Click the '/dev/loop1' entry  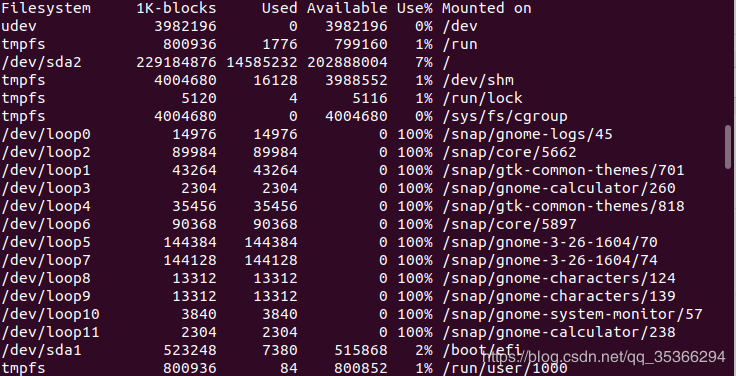46,170
